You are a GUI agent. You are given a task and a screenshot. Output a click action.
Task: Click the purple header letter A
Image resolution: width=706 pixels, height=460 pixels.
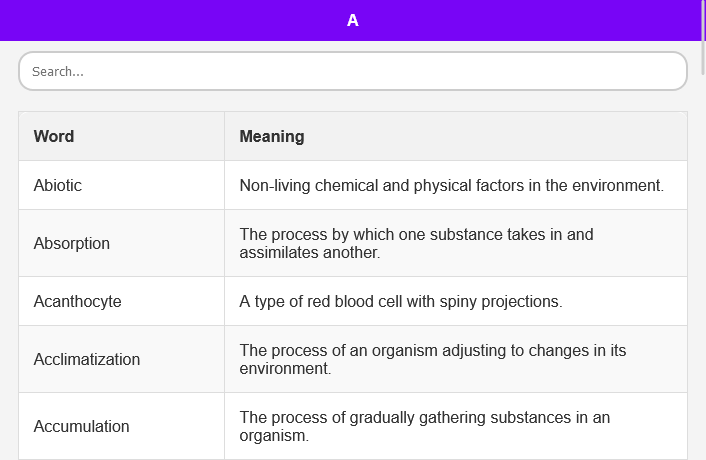click(353, 20)
